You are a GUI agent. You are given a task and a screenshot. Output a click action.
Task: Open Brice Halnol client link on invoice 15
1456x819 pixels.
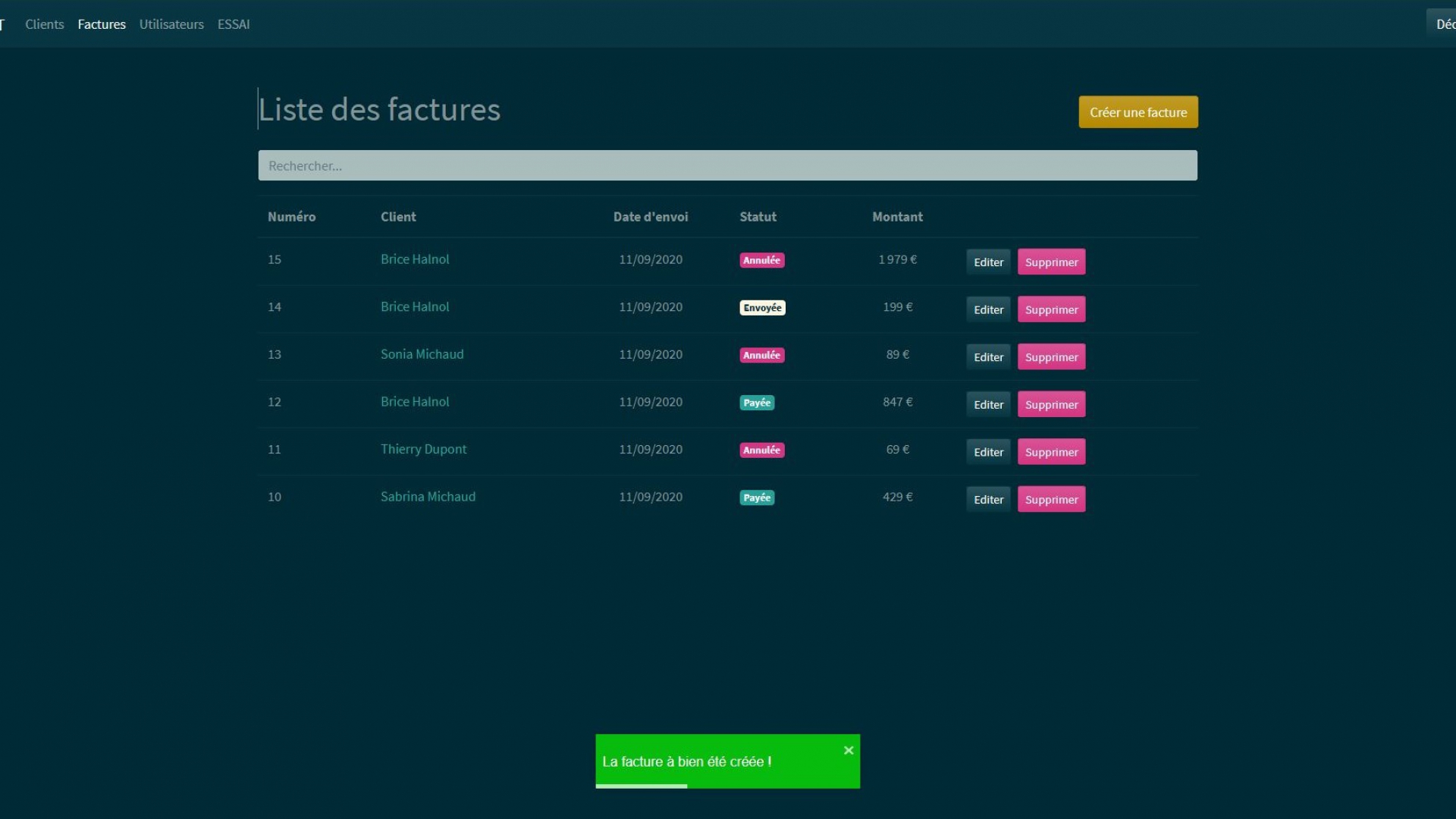point(415,259)
